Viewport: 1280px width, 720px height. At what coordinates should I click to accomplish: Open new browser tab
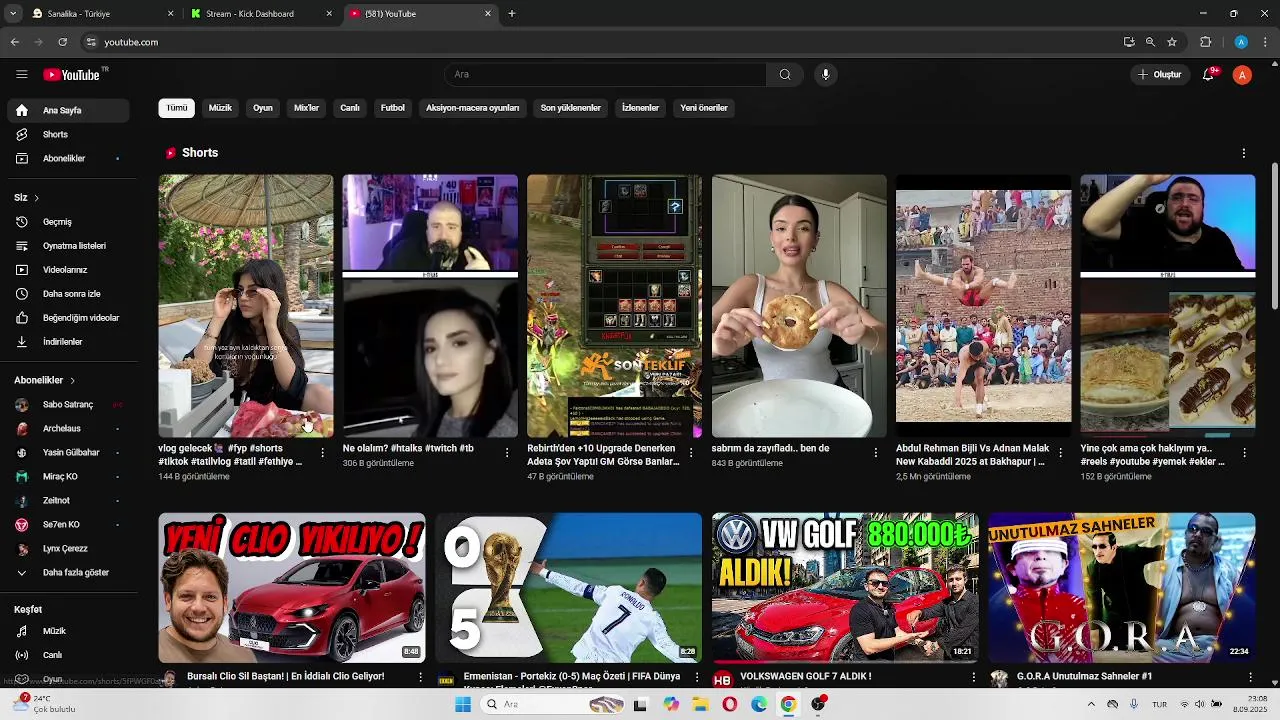512,14
